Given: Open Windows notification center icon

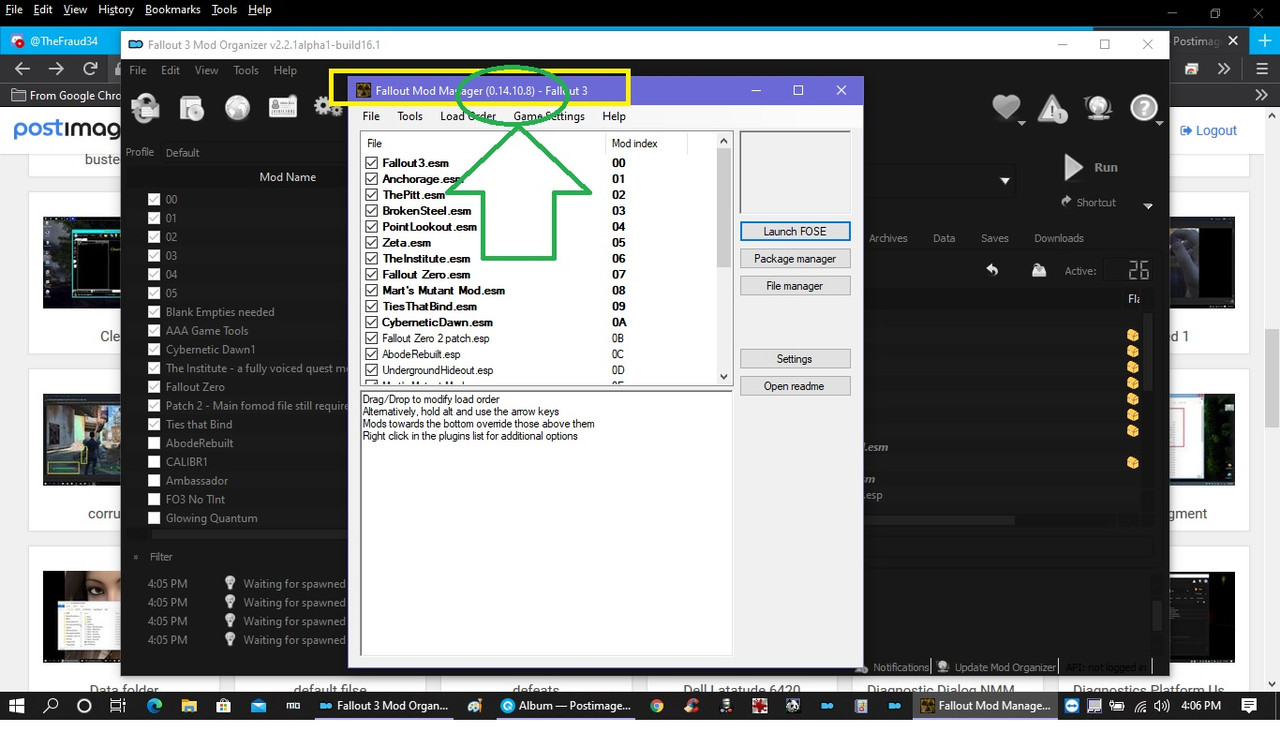Looking at the screenshot, I should coord(1249,705).
